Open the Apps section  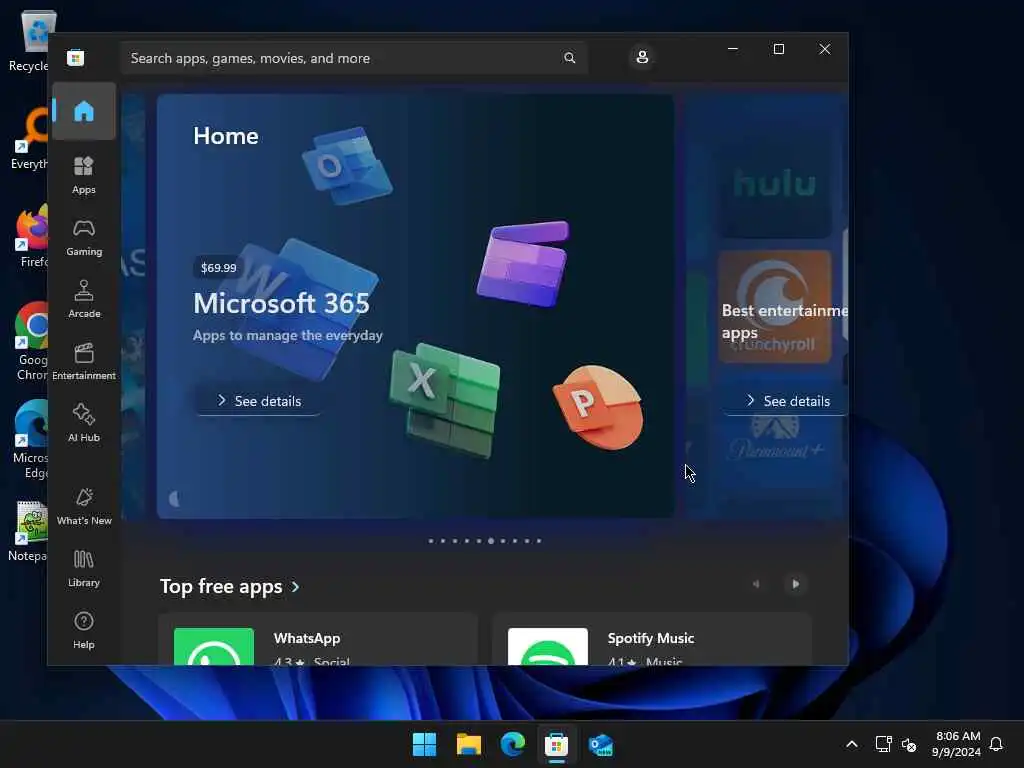pyautogui.click(x=84, y=176)
